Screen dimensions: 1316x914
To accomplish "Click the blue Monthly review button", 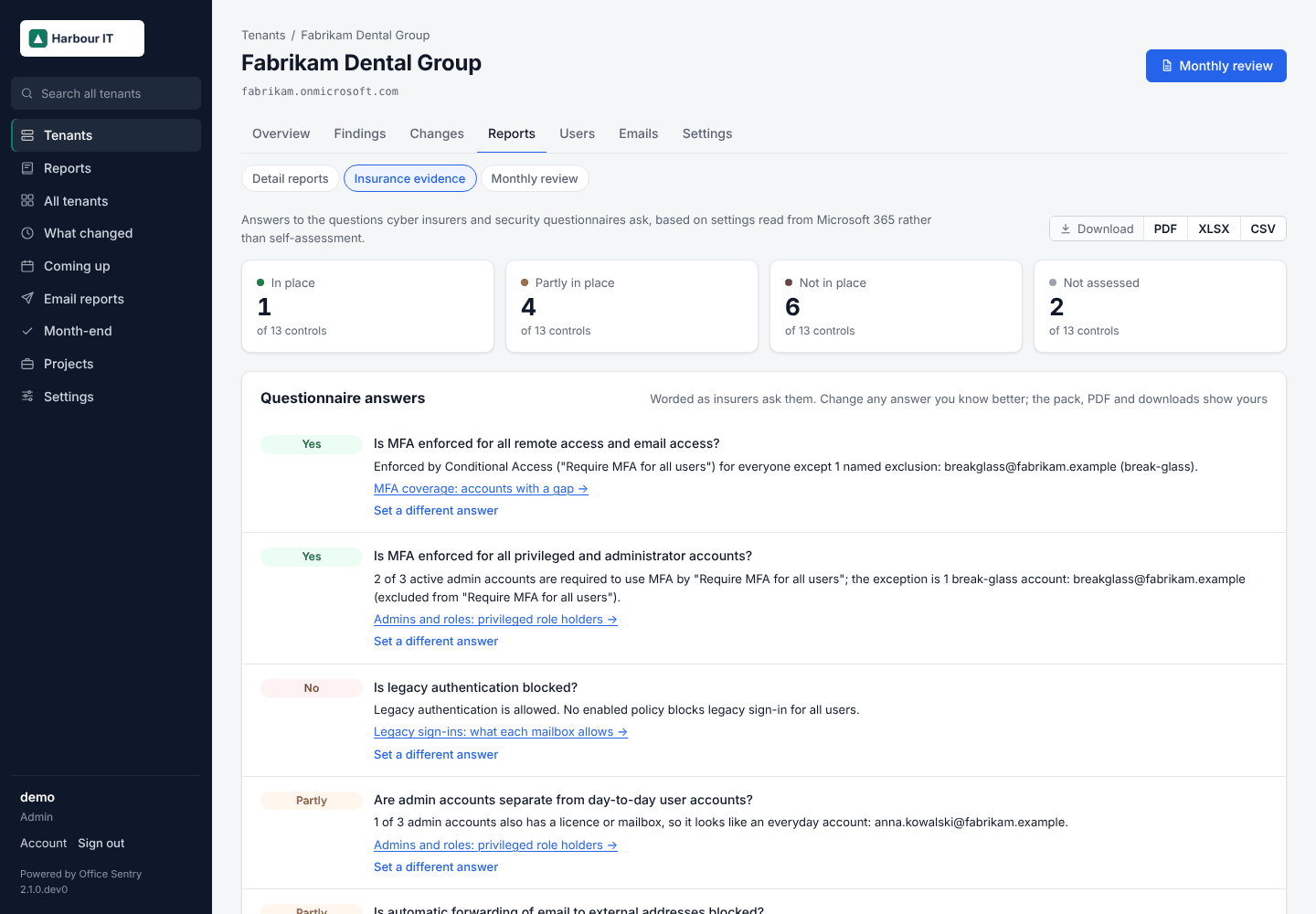I will tap(1216, 66).
